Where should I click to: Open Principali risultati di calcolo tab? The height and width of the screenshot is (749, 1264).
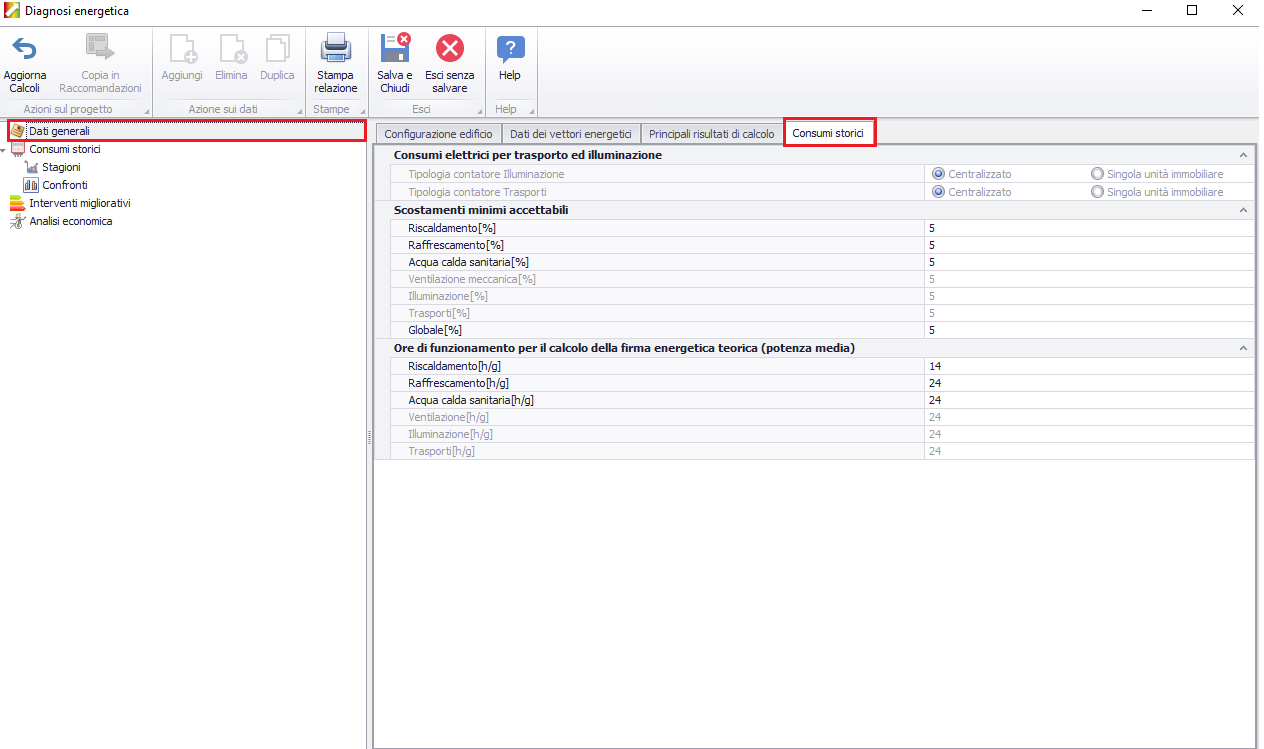[x=711, y=134]
